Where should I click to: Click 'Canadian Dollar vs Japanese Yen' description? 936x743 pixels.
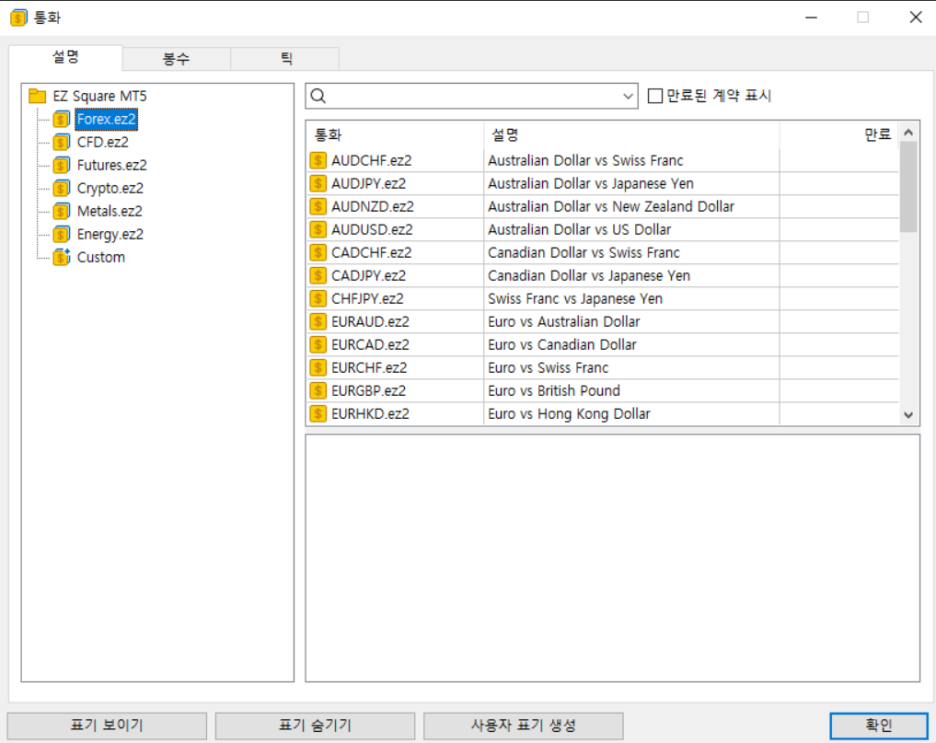point(589,276)
